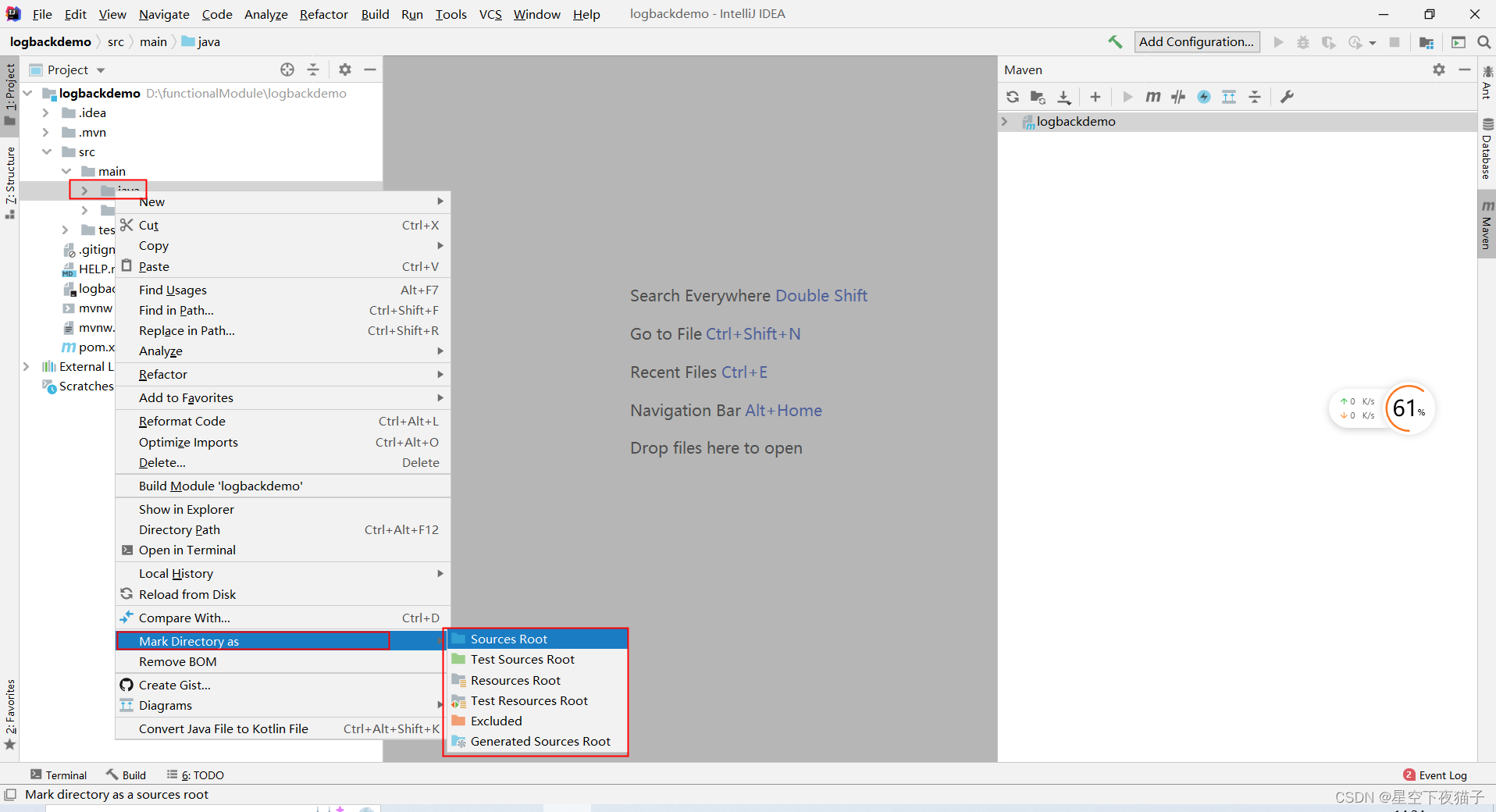Click Run Maven Build play icon
1496x812 pixels.
[1127, 97]
